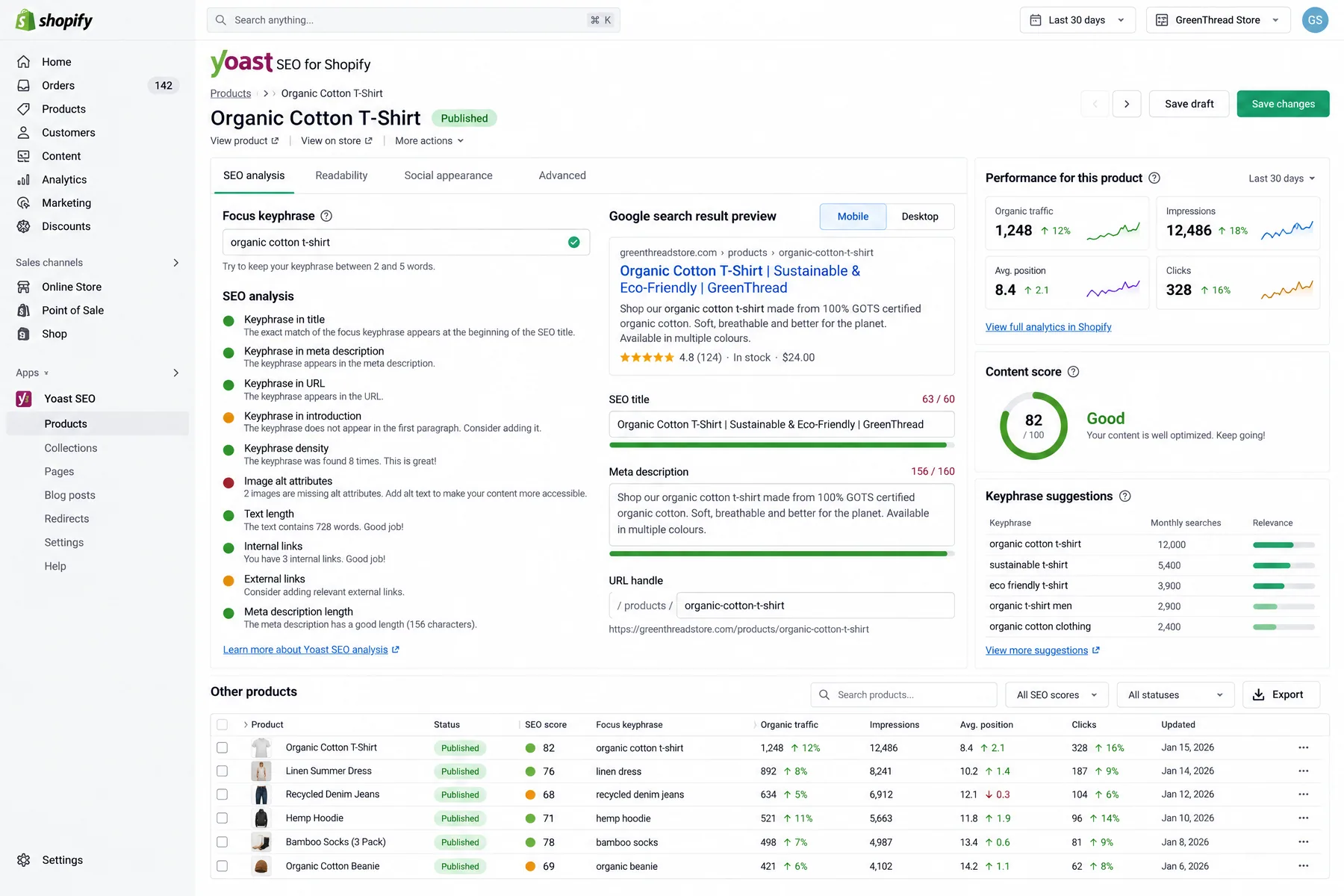This screenshot has height=896, width=1344.
Task: Click the Analytics bar chart icon
Action: (24, 179)
